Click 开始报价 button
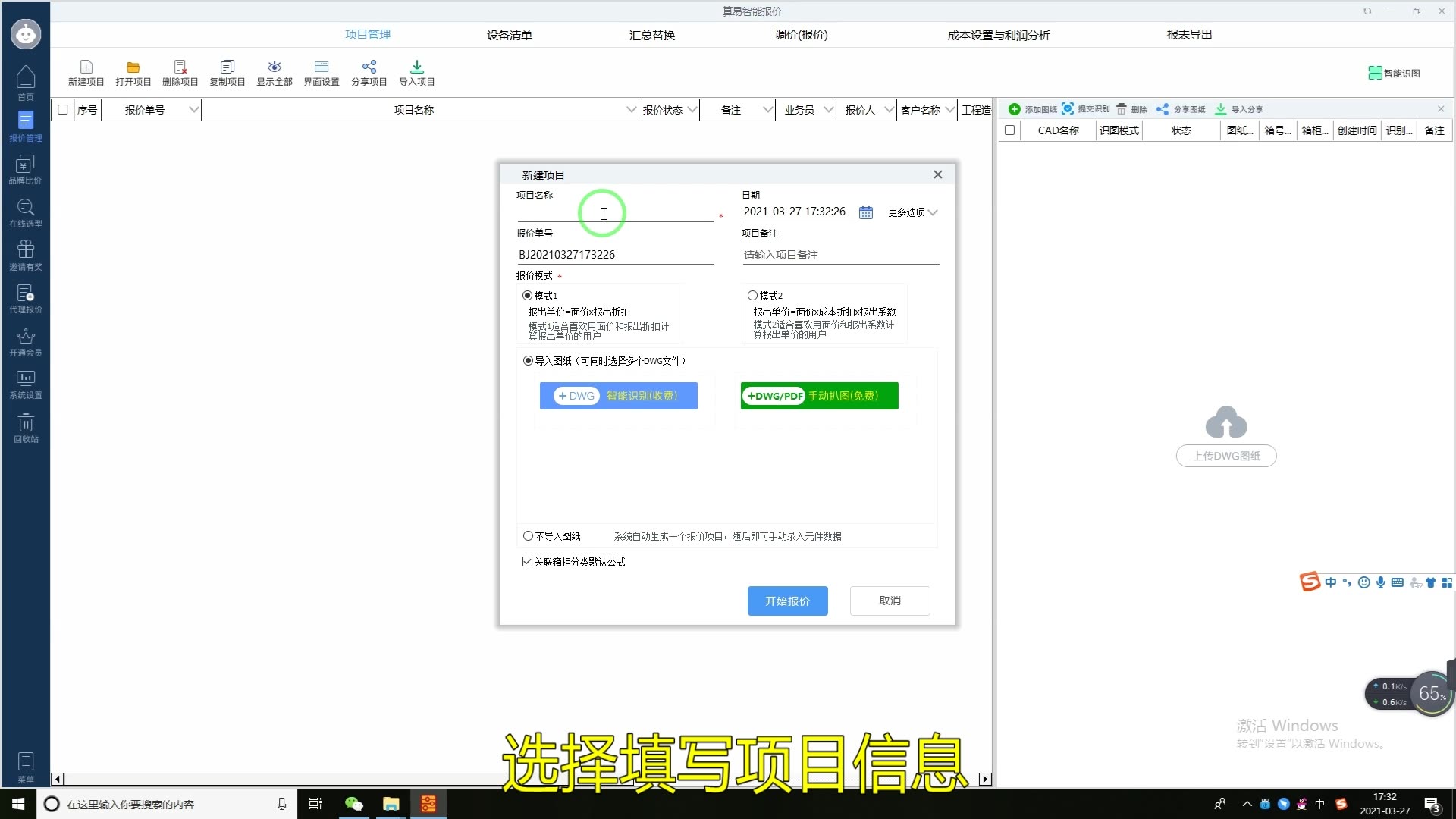1456x819 pixels. pyautogui.click(x=787, y=601)
